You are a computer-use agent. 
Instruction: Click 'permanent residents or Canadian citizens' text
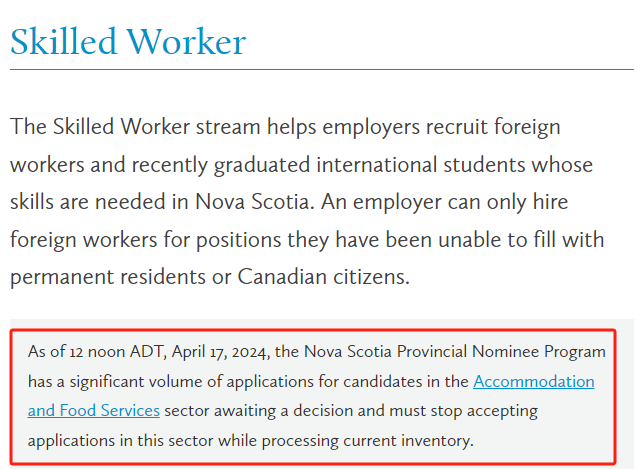(x=210, y=277)
